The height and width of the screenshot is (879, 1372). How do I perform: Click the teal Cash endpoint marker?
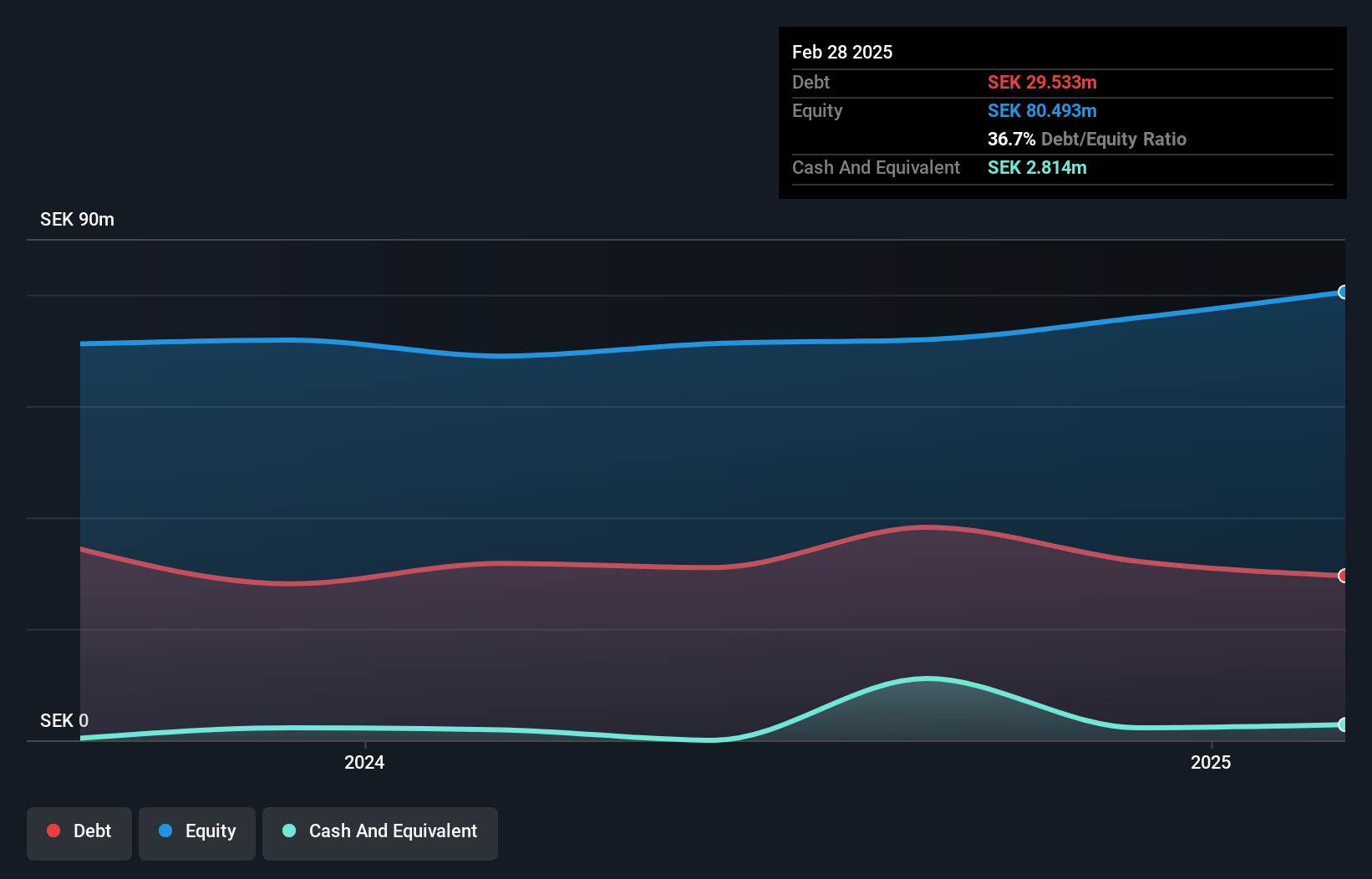[x=1343, y=724]
